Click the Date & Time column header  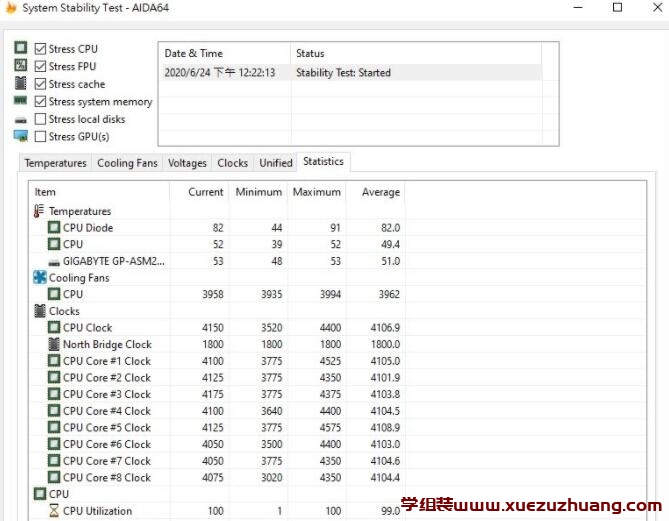[x=194, y=53]
